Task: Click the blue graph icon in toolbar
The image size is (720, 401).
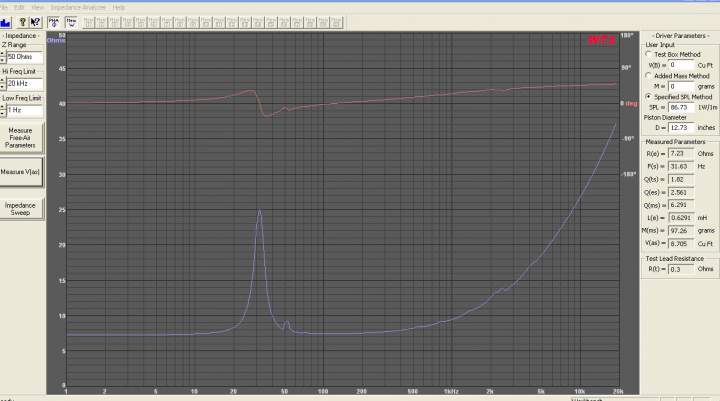Action: pyautogui.click(x=5, y=22)
